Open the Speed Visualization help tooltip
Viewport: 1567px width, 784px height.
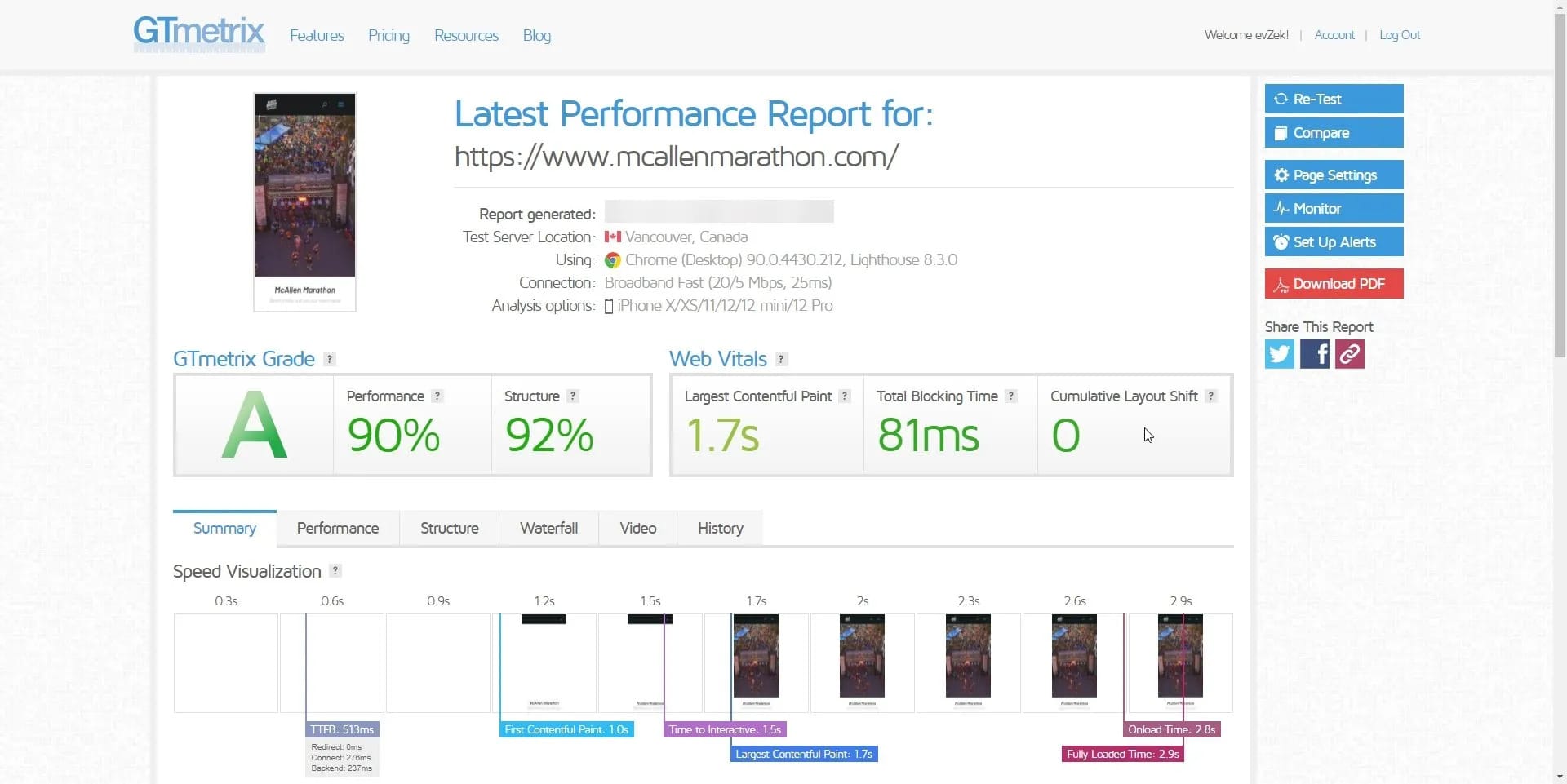pyautogui.click(x=335, y=571)
